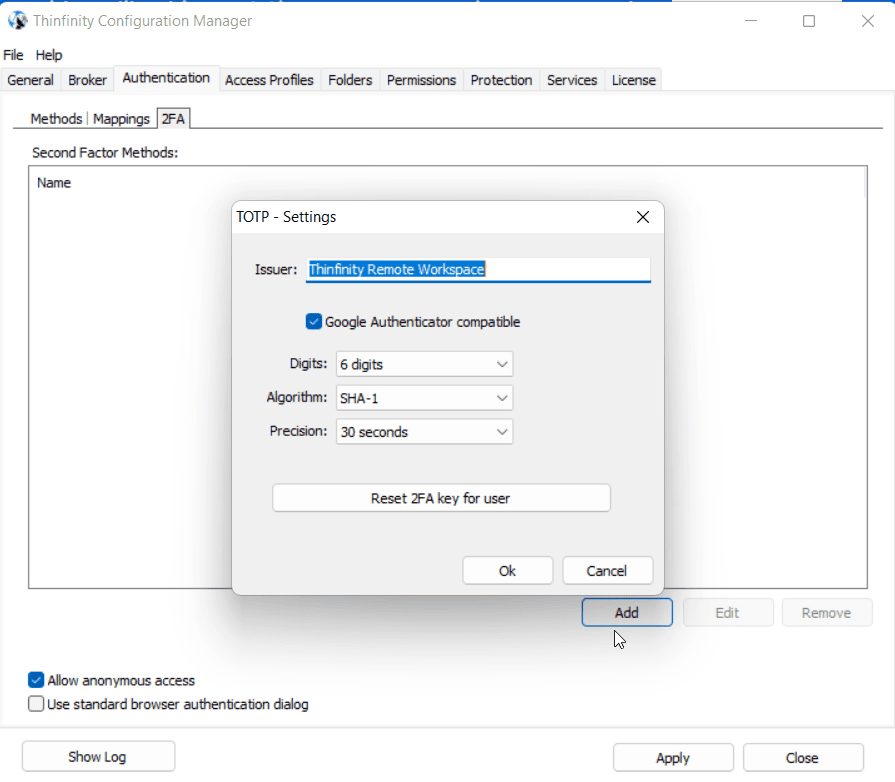Click the Name column header

[54, 183]
